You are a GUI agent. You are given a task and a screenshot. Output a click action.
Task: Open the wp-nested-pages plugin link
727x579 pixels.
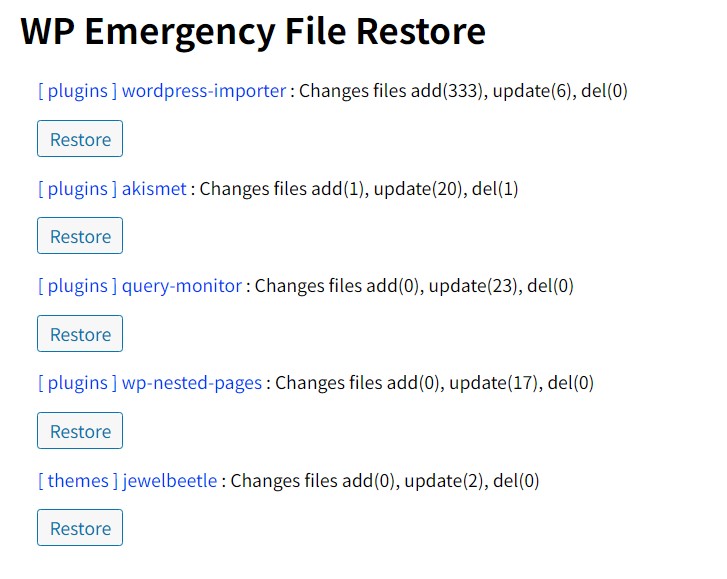tap(192, 382)
